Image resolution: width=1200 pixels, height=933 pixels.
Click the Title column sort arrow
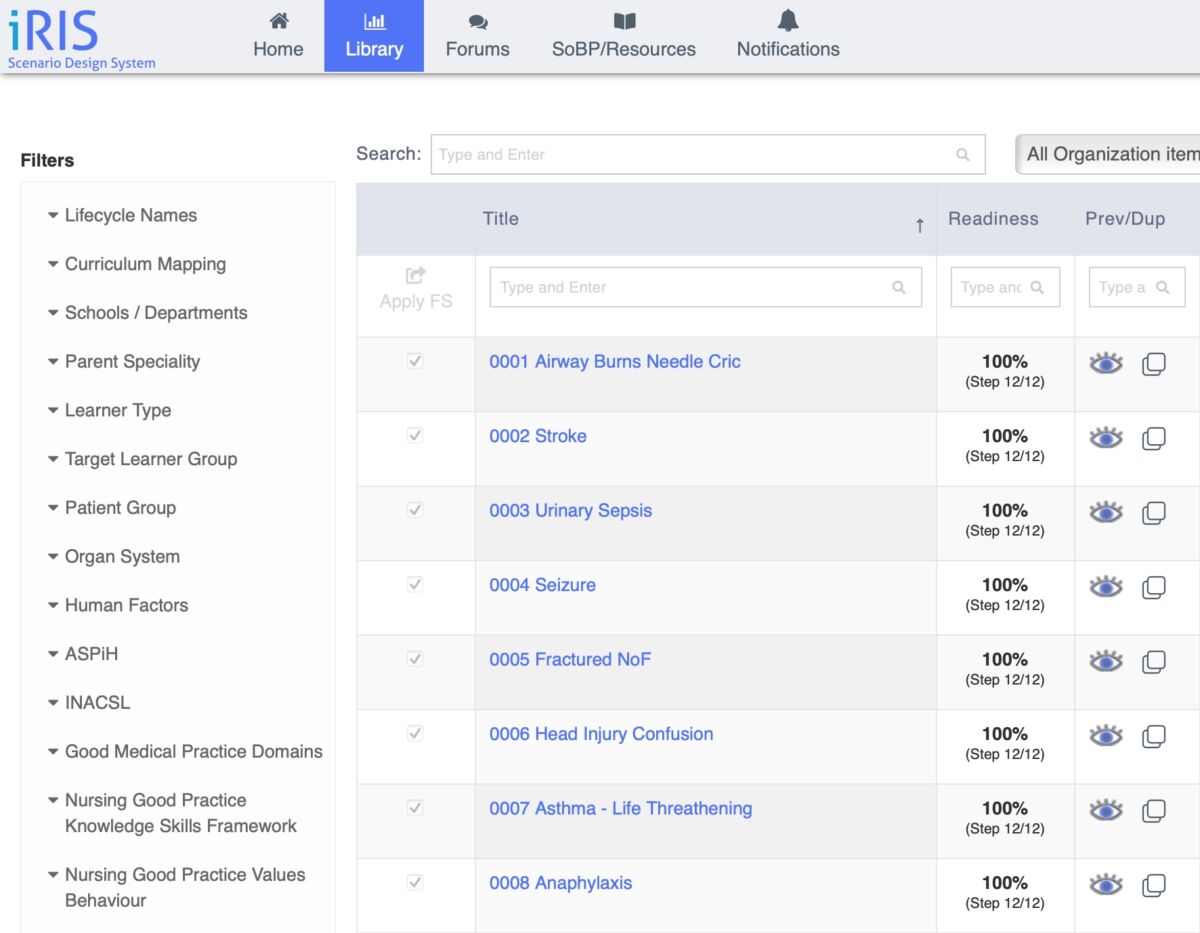[919, 226]
